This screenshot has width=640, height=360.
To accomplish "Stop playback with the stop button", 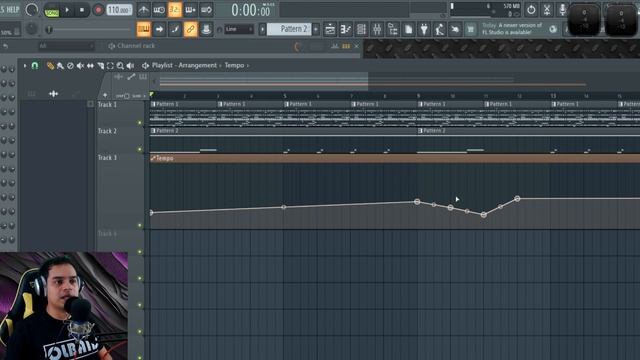I will [x=82, y=10].
